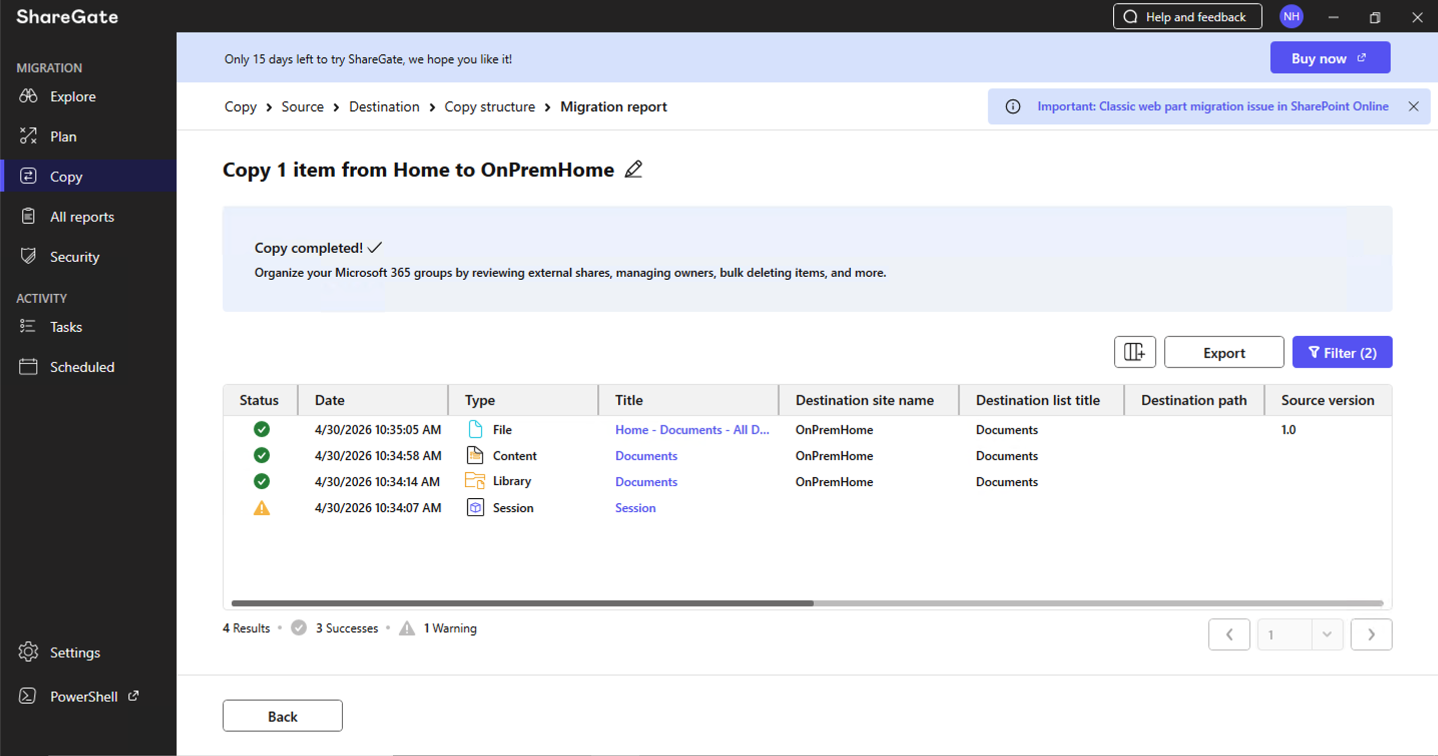Screen dimensions: 1438x756
Task: Go to Explore in the sidebar
Action: [73, 96]
